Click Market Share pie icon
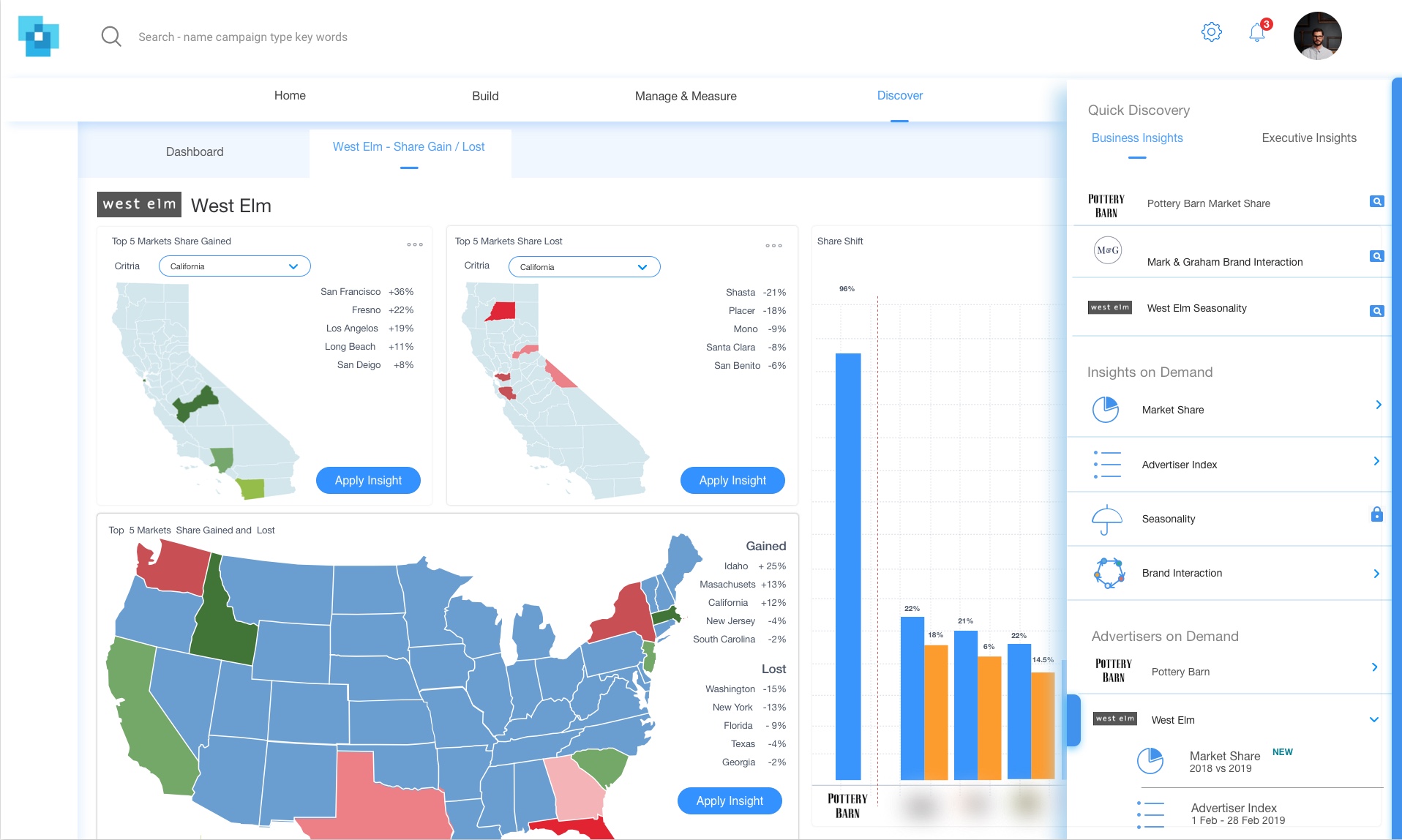1402x840 pixels. (x=1106, y=410)
